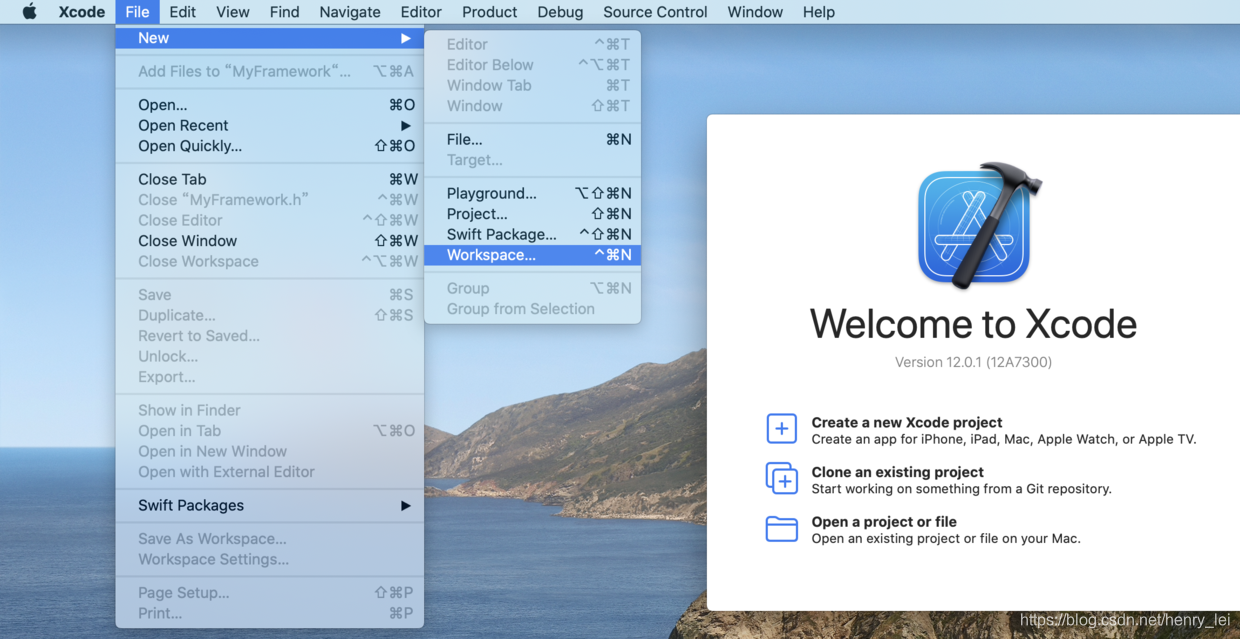Click Window Tab in New submenu

[532, 85]
